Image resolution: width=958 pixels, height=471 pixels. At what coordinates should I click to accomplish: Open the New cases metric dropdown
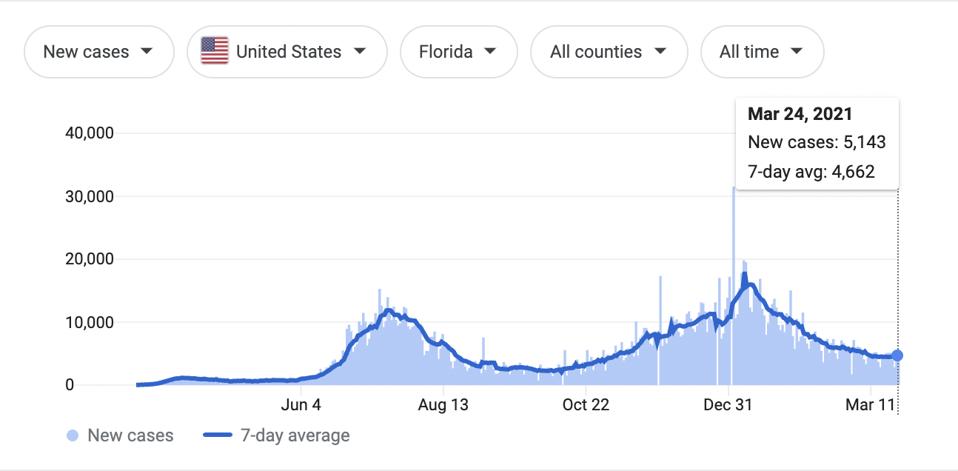(98, 52)
